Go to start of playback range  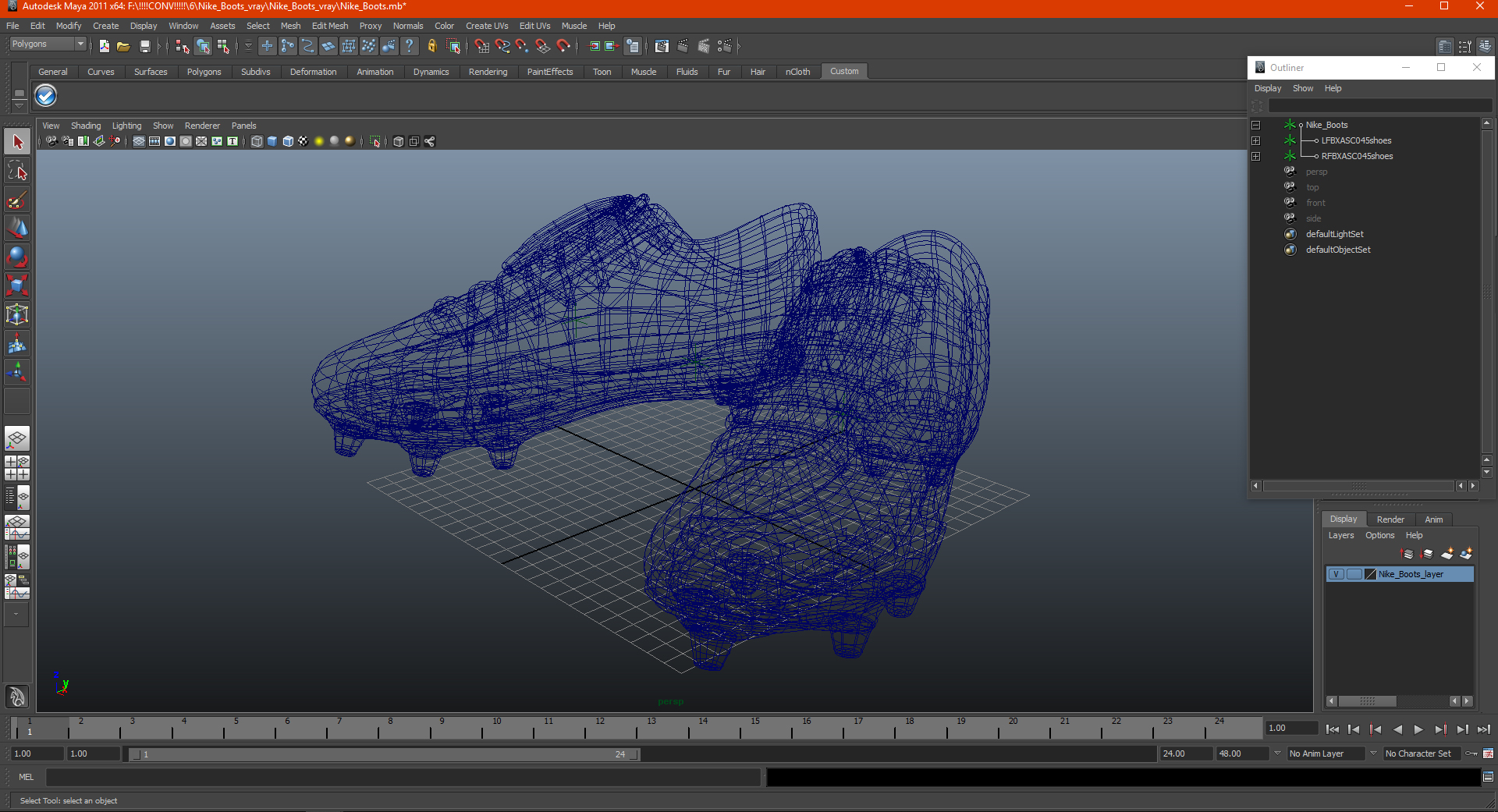[1332, 729]
